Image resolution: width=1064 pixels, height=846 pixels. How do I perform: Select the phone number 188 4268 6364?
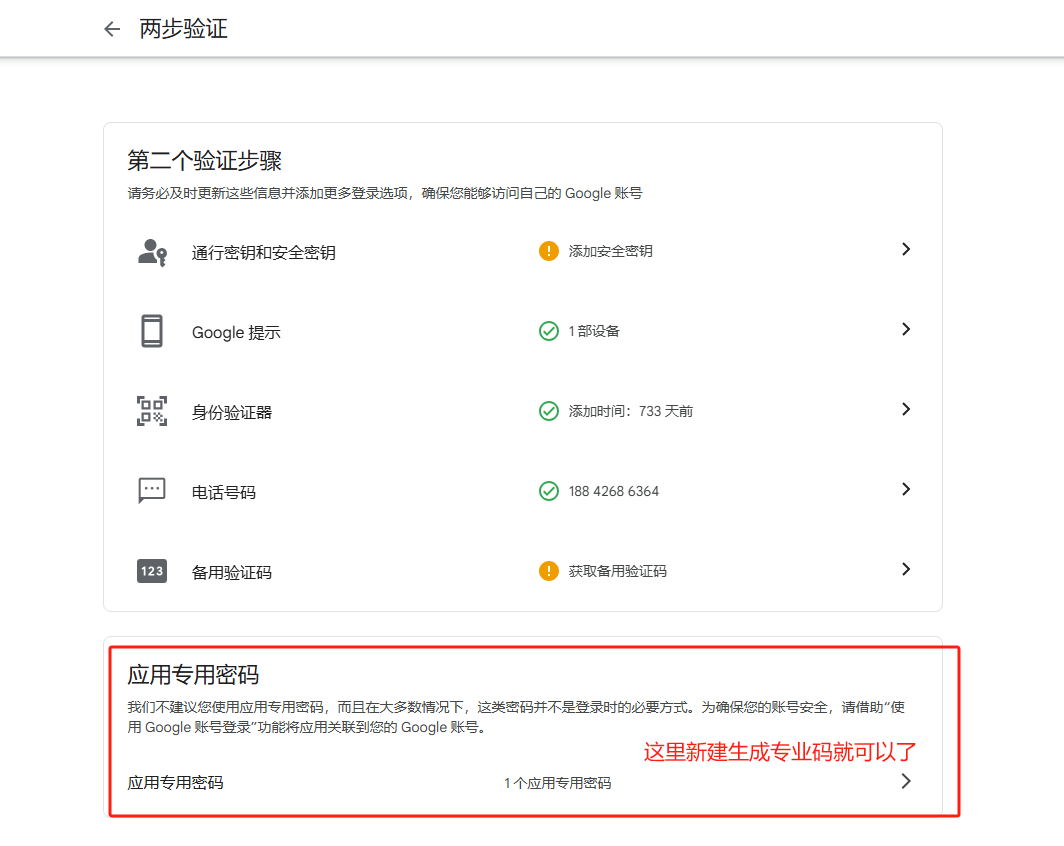point(615,490)
